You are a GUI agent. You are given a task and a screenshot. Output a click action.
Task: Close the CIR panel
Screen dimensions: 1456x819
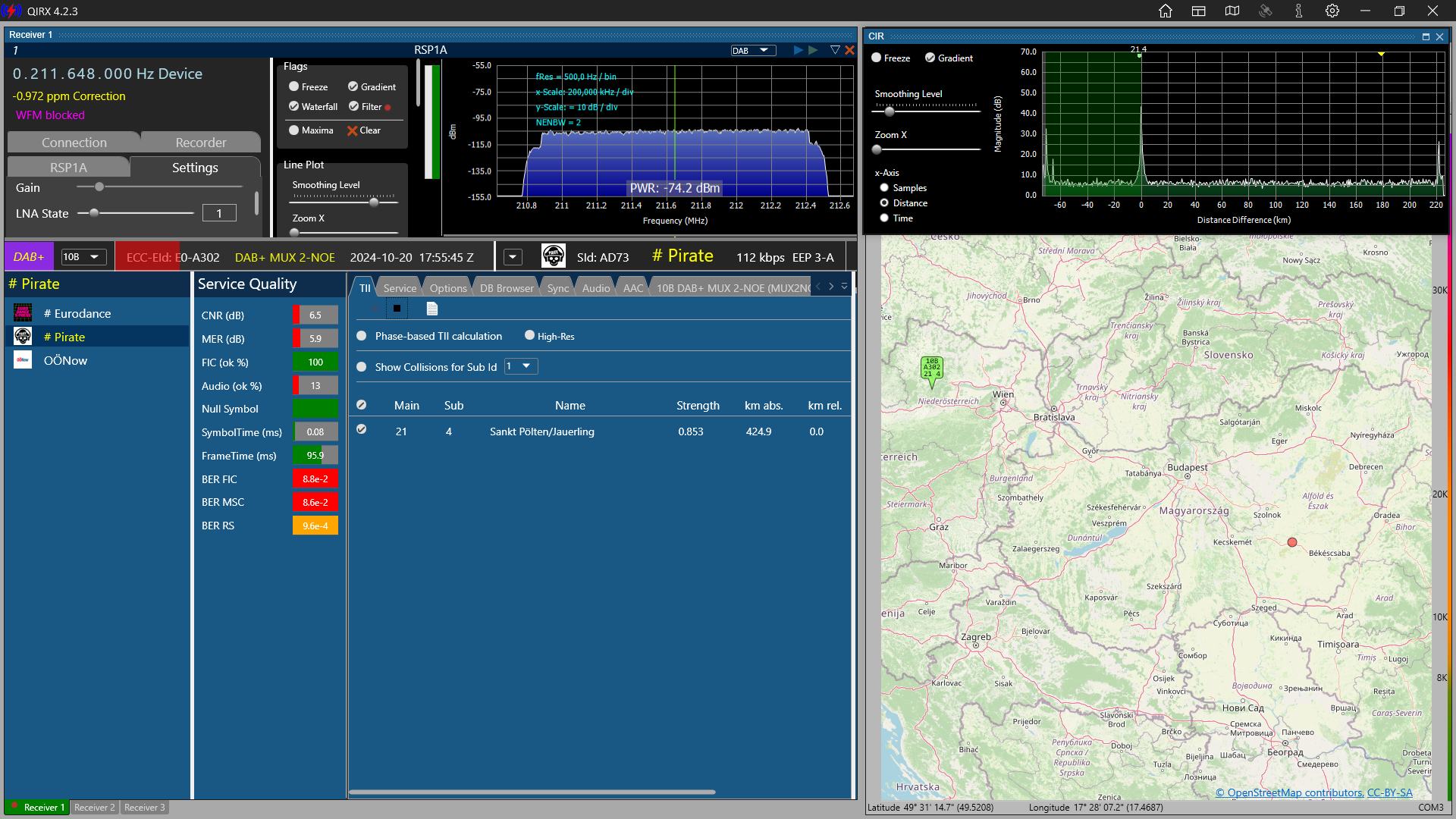pyautogui.click(x=1439, y=36)
